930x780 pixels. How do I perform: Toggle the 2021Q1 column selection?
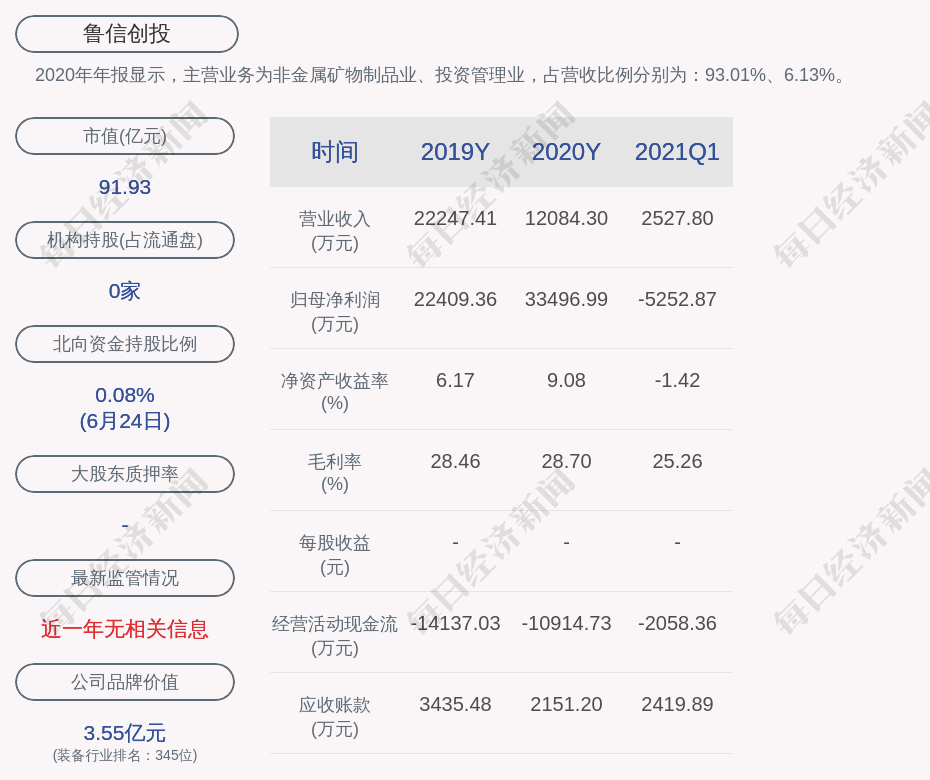(x=677, y=151)
